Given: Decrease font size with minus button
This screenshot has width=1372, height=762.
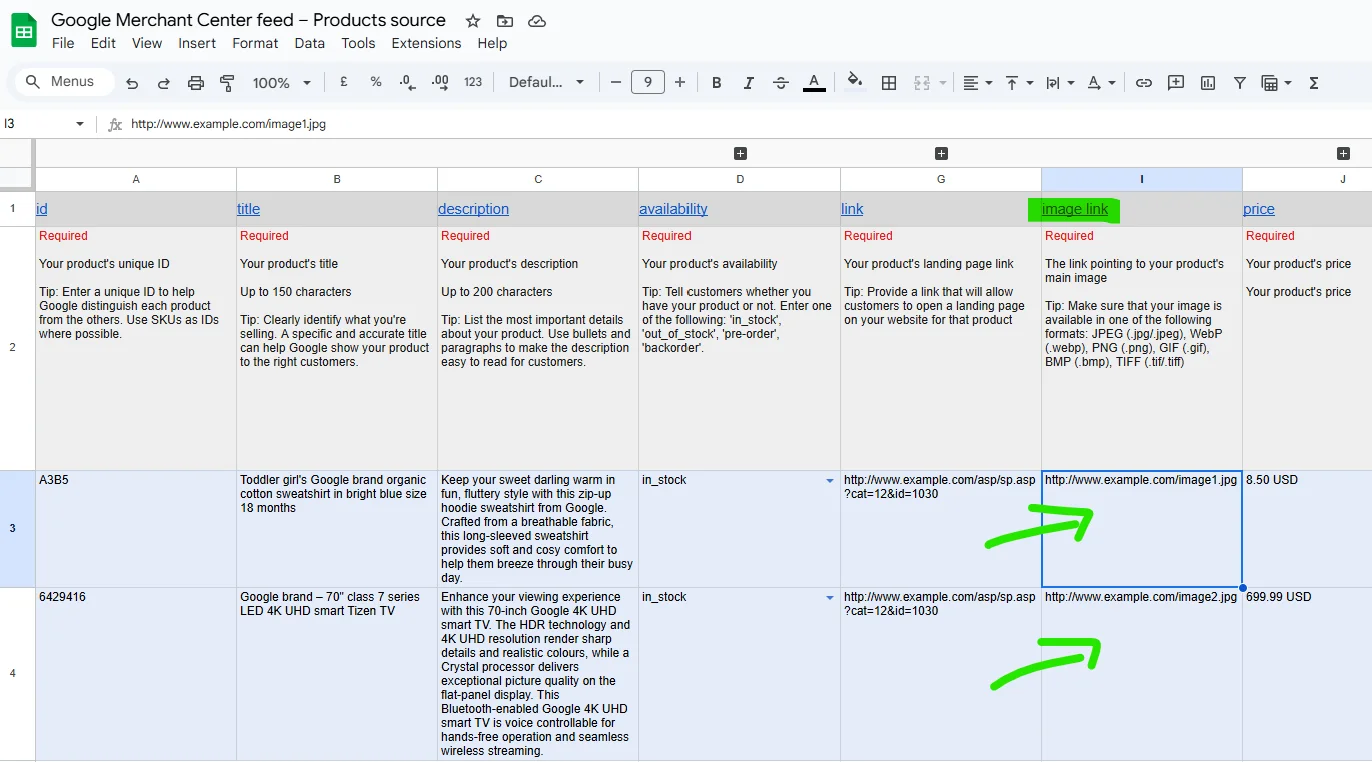Looking at the screenshot, I should click(x=616, y=82).
